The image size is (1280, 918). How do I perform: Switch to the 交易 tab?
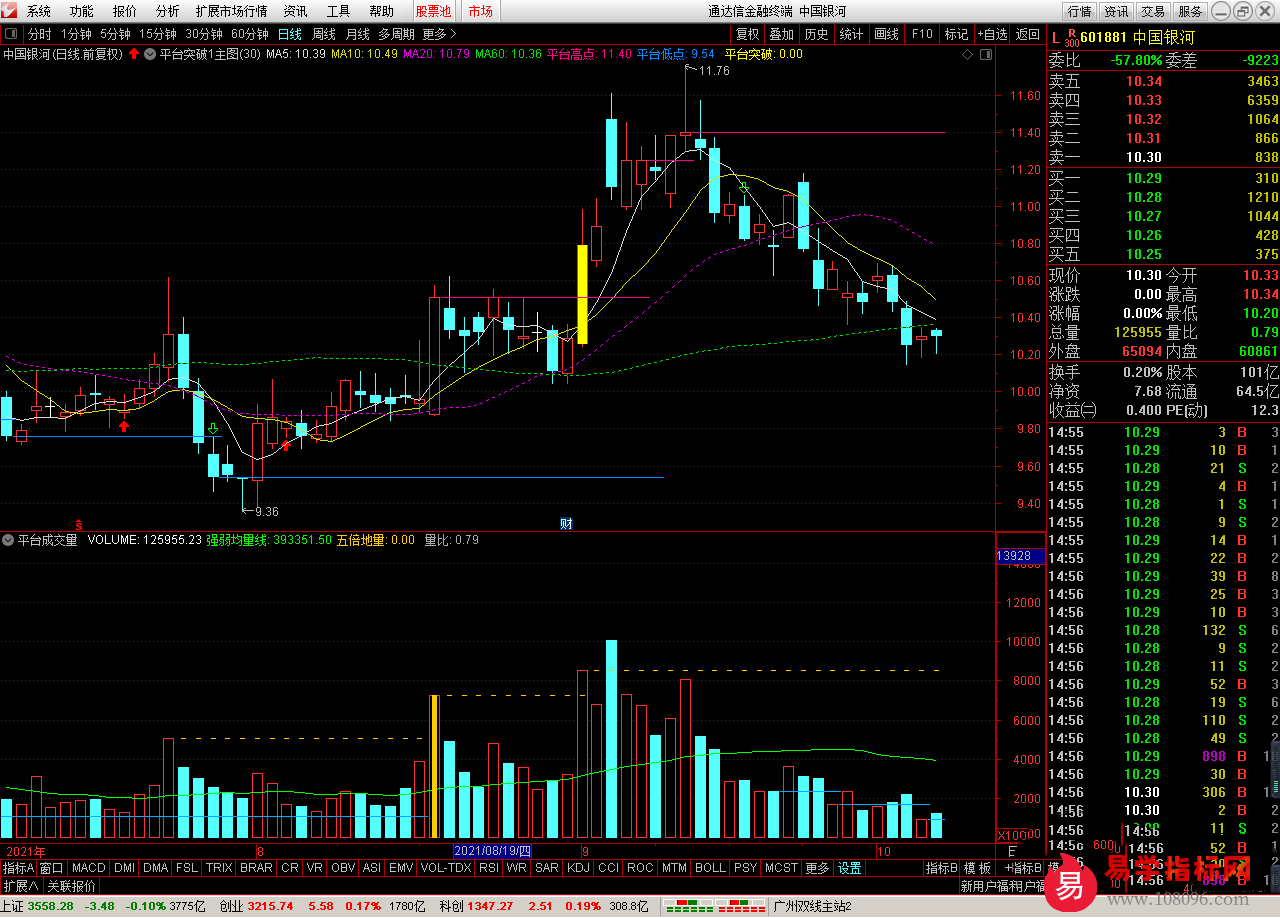coord(1153,12)
